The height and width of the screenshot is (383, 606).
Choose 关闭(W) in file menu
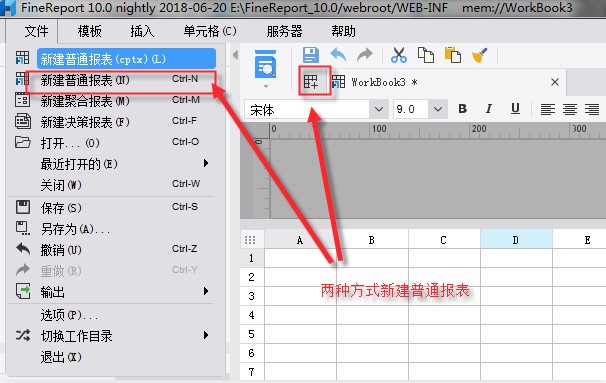(114, 185)
